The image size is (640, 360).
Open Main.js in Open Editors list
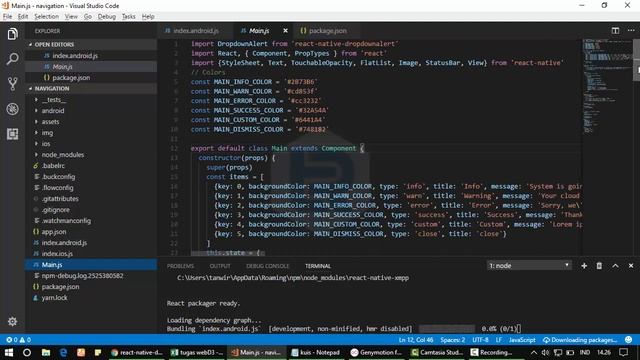click(x=91, y=67)
